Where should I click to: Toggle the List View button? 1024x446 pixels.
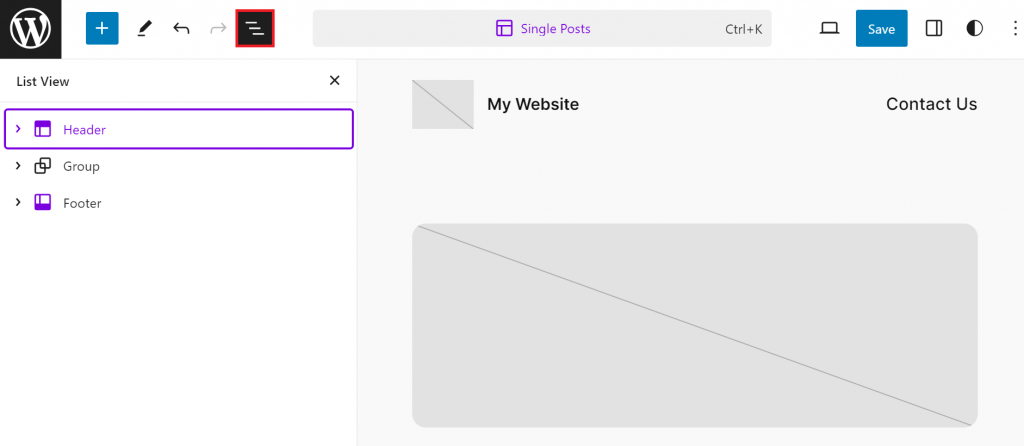click(x=255, y=29)
